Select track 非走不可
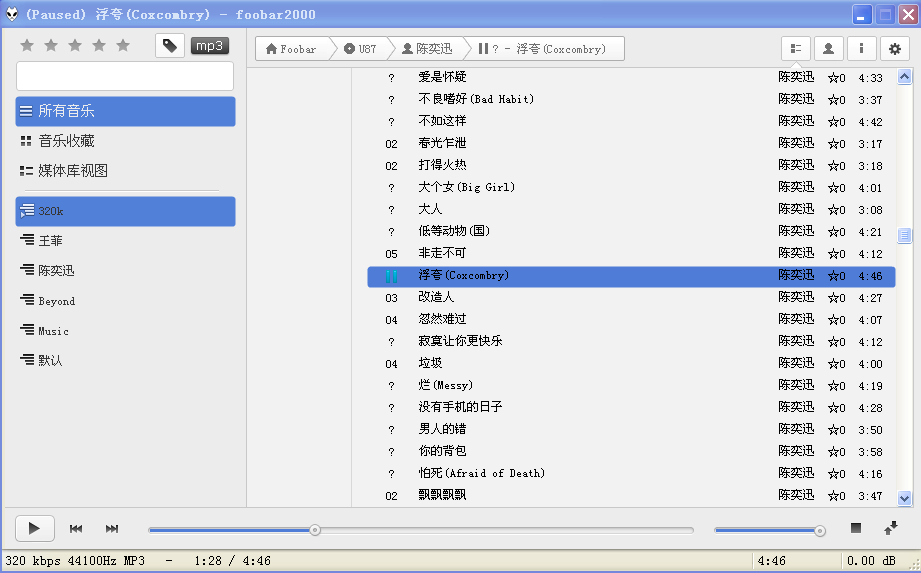This screenshot has height=573, width=921. point(631,254)
